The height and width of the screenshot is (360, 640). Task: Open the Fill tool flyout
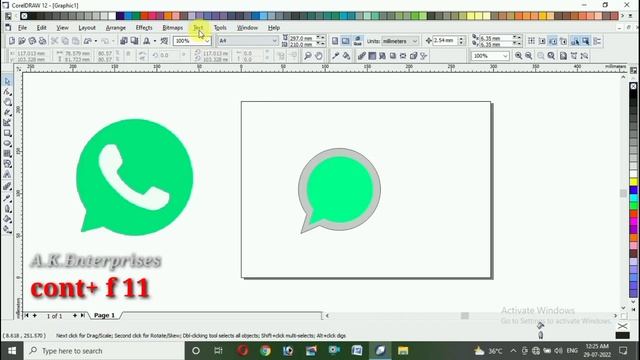pyautogui.click(x=7, y=219)
